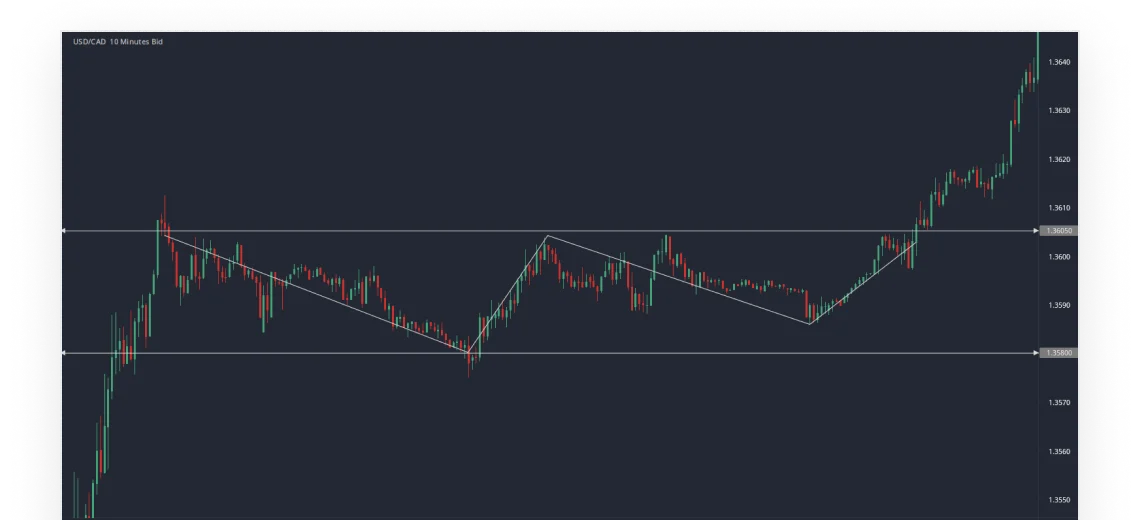
Task: Click the second trendline trough near 1.3590
Action: (x=809, y=324)
